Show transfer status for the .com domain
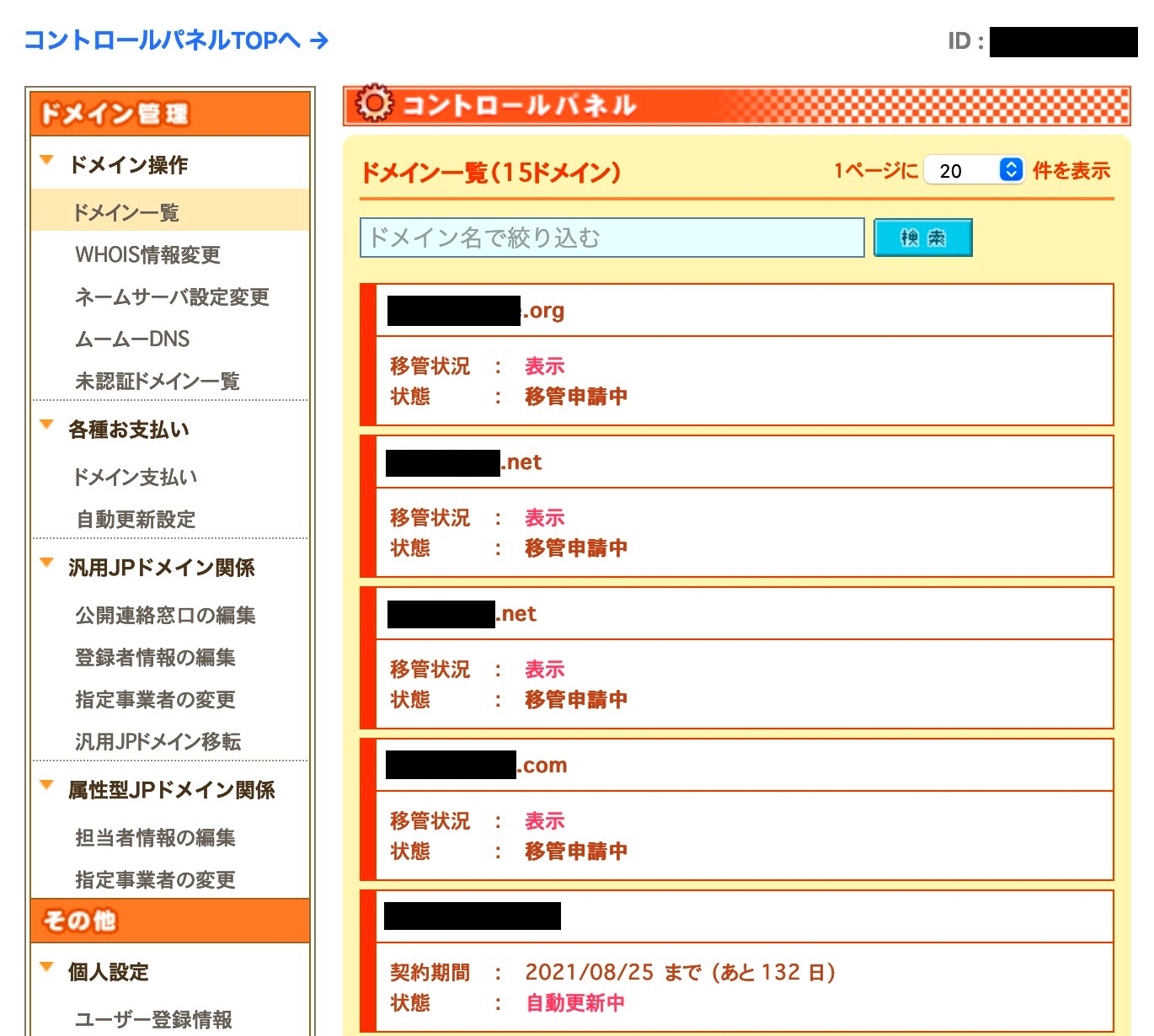Viewport: 1154px width, 1036px height. pyautogui.click(x=544, y=821)
